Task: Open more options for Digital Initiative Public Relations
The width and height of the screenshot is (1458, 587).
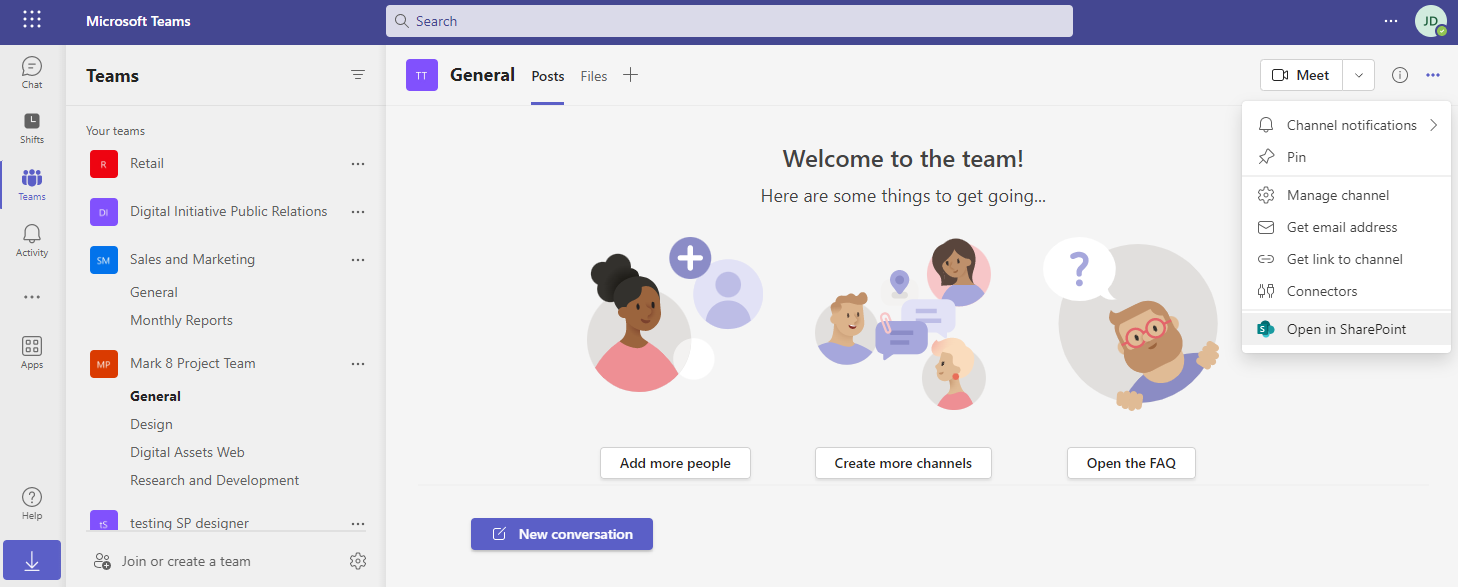Action: pos(358,211)
